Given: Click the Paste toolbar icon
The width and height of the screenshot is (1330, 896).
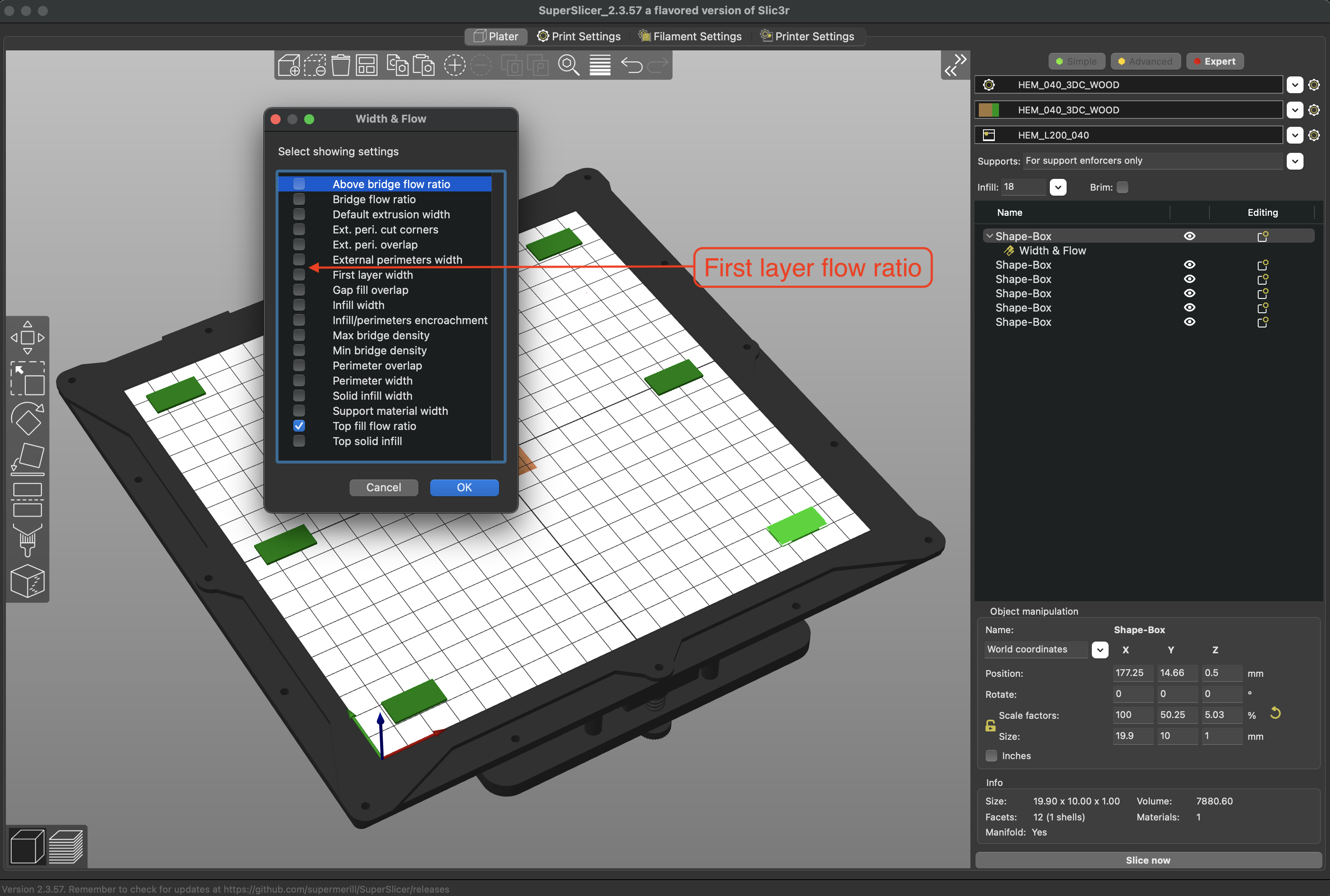Looking at the screenshot, I should coord(423,65).
